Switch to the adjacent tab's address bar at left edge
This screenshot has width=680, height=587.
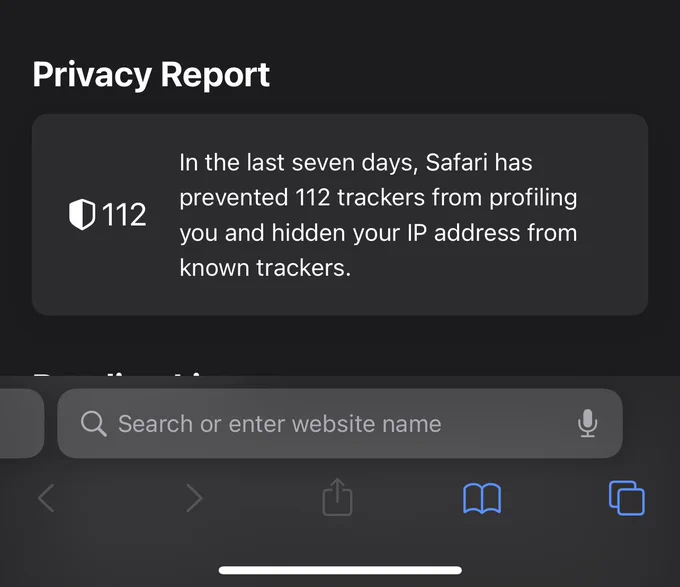[22, 424]
